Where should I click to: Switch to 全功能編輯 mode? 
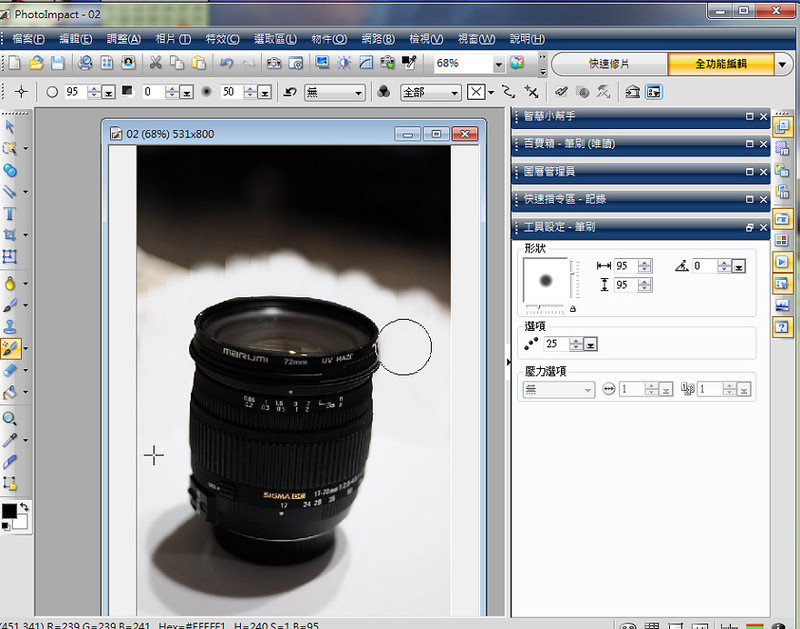tap(721, 64)
